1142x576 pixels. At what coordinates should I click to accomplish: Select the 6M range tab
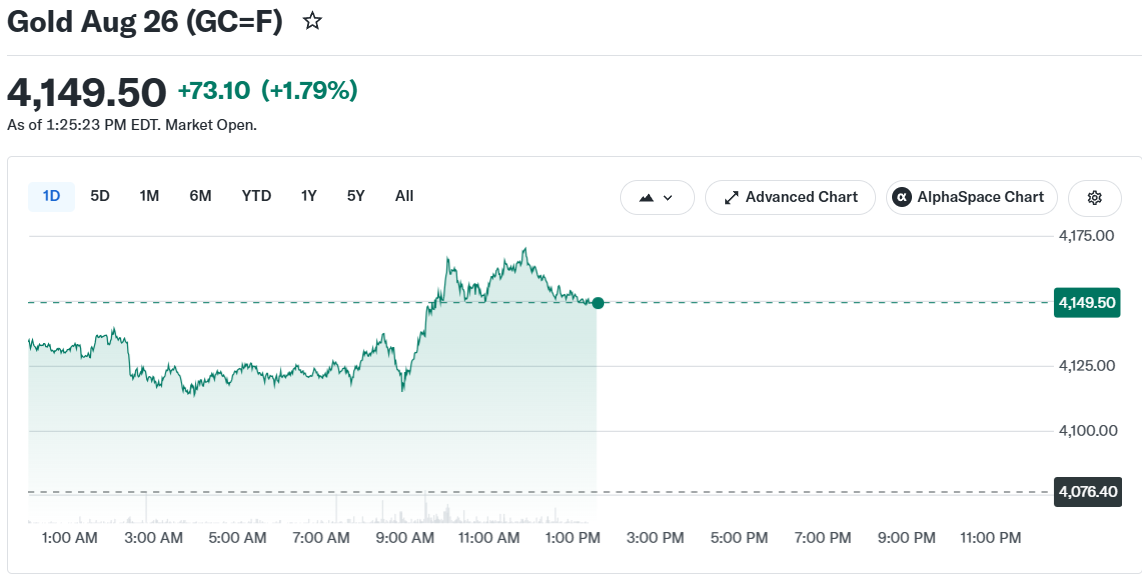click(200, 197)
